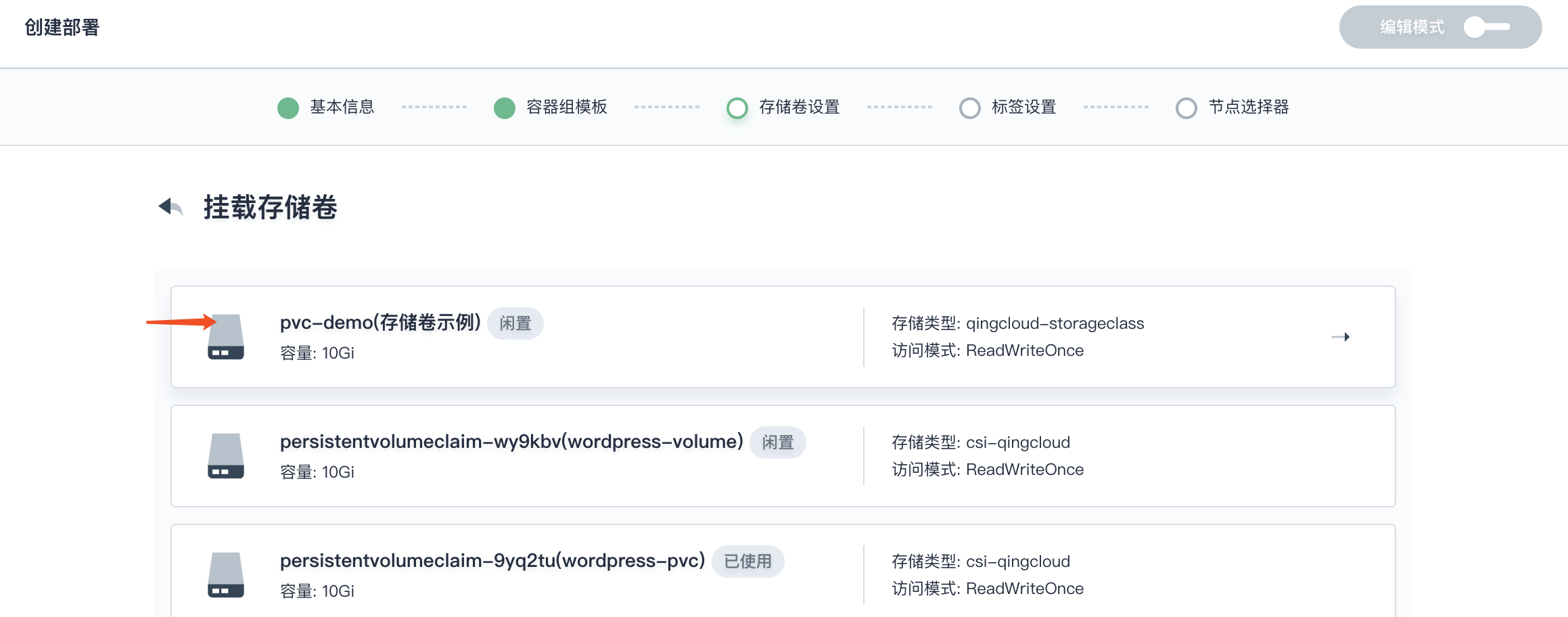Click the empty 标签设置 step circle
The width and height of the screenshot is (1568, 617).
coord(970,108)
